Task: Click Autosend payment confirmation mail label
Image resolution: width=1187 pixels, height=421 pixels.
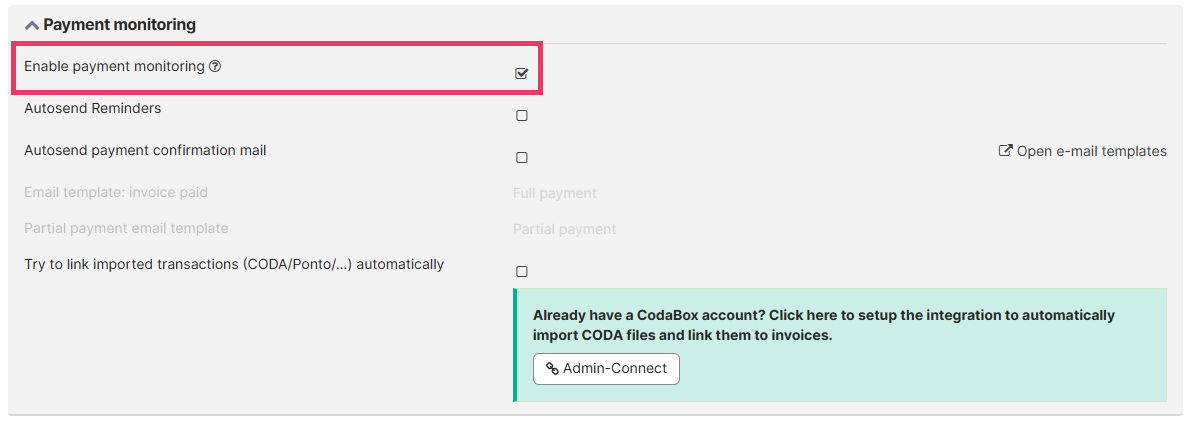Action: (145, 150)
